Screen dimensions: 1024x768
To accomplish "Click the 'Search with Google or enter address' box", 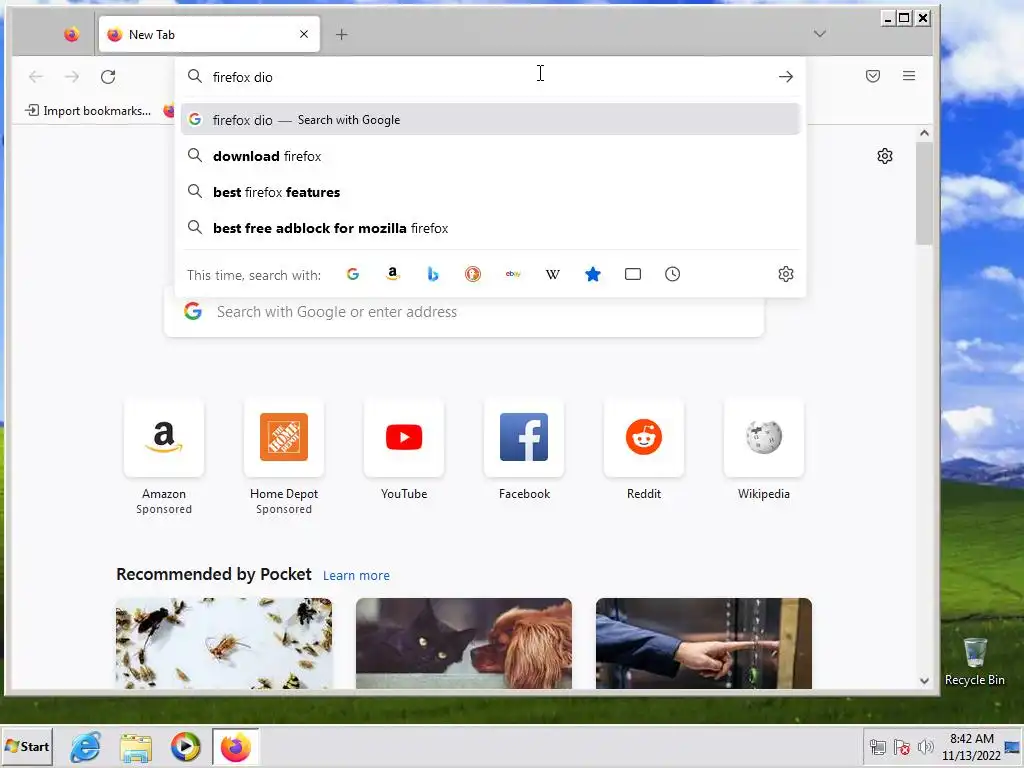I will coord(464,312).
